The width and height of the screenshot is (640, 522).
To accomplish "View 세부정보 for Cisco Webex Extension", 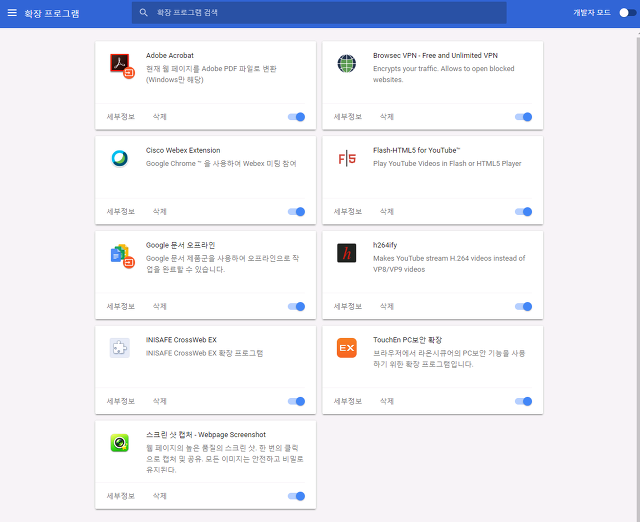I will coord(121,211).
